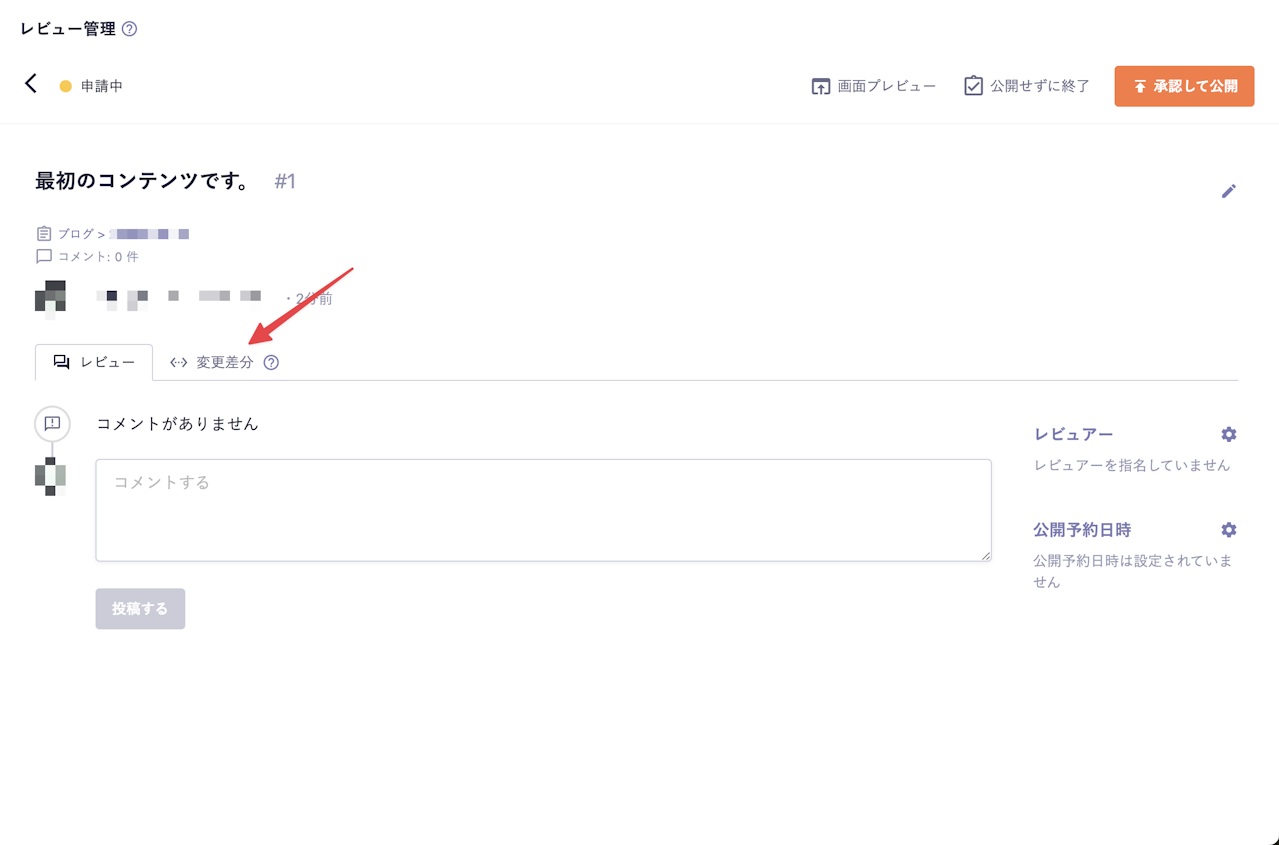Click the user avatar thumbnail near 2分前
The width and height of the screenshot is (1279, 845).
(x=52, y=296)
